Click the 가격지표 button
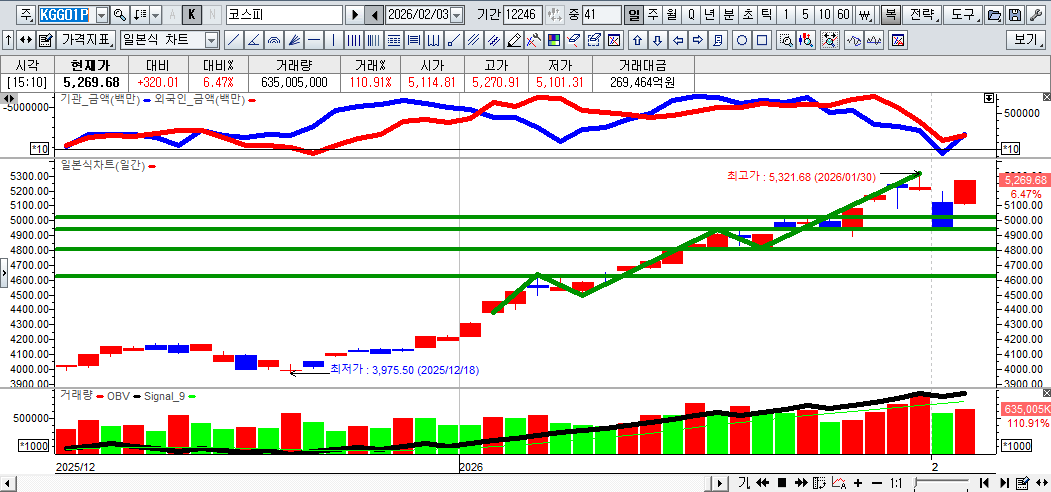 click(87, 40)
